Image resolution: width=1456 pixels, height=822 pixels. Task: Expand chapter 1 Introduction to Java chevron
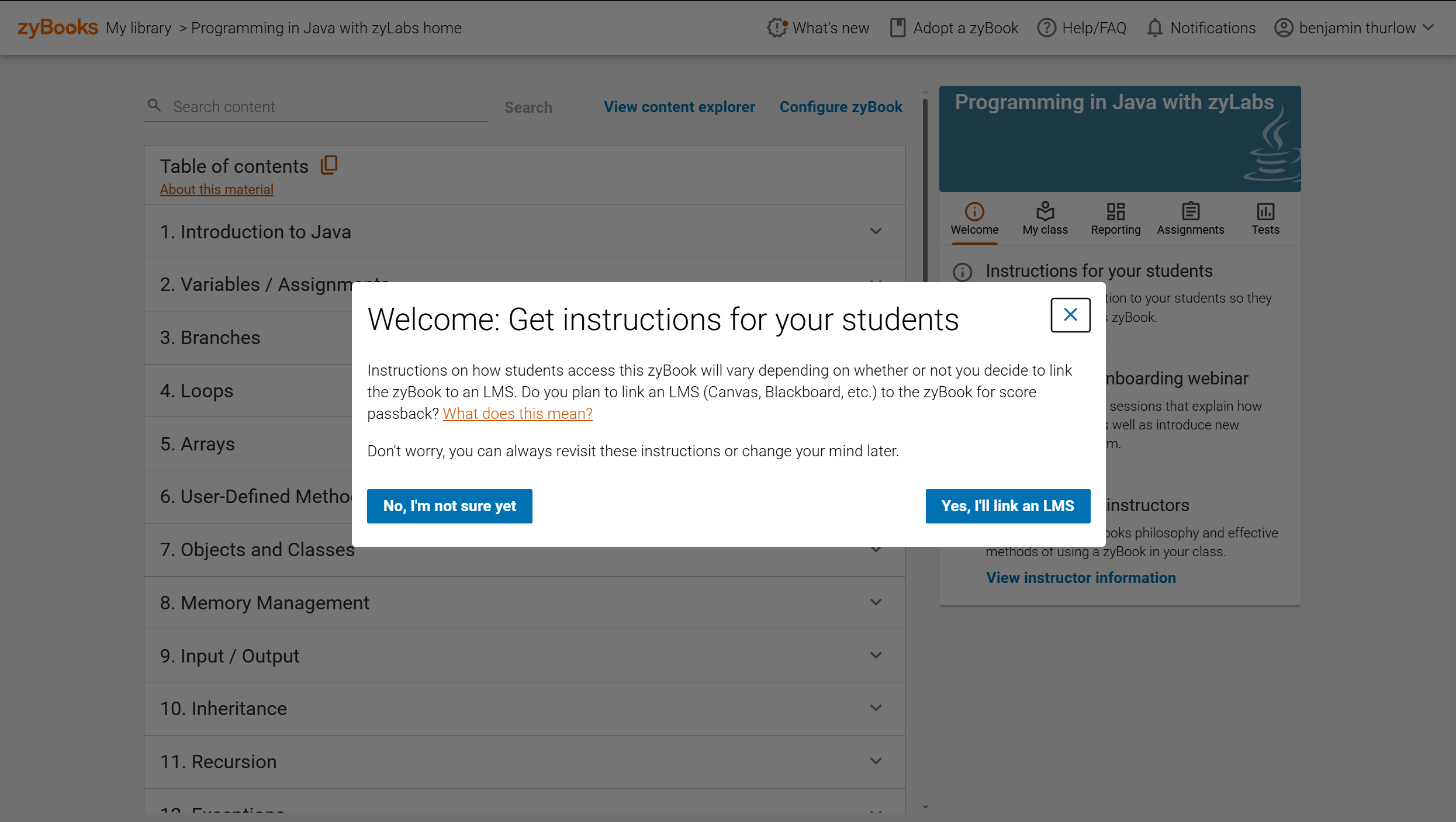876,231
